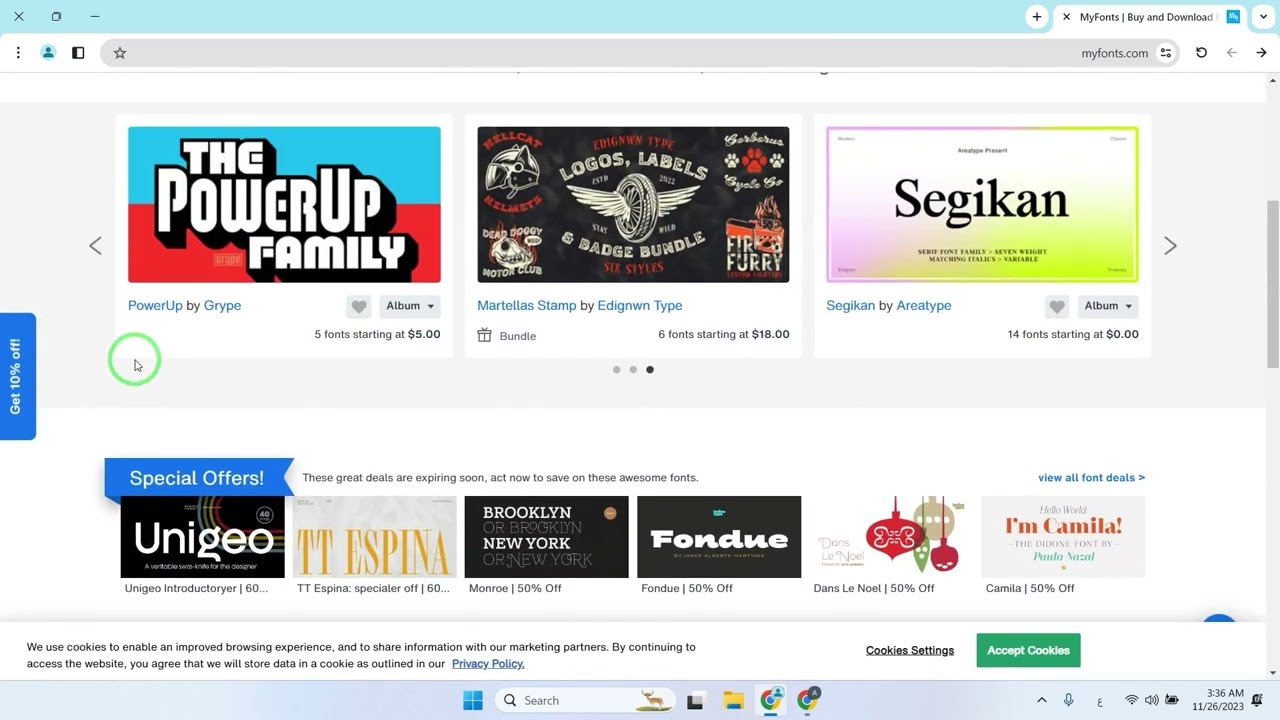Show hidden system tray icons chevron
Screen dimensions: 1280x720
coord(1041,701)
